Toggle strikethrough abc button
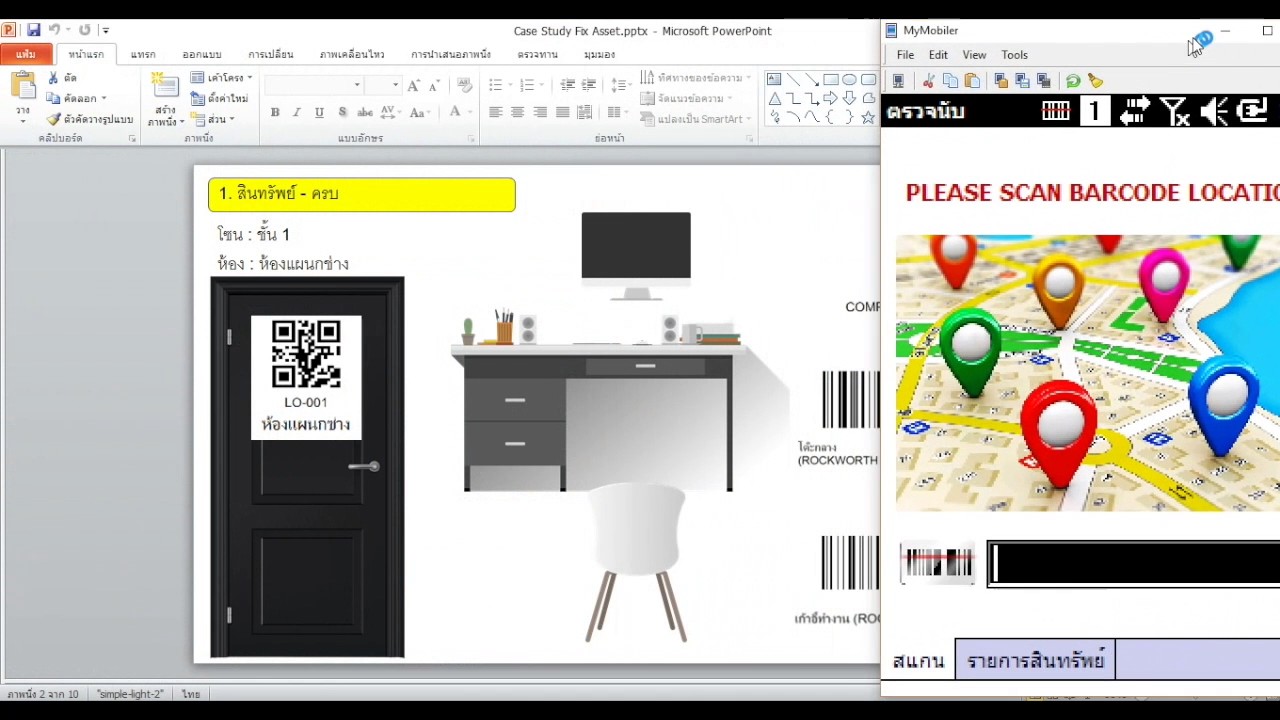 [364, 112]
